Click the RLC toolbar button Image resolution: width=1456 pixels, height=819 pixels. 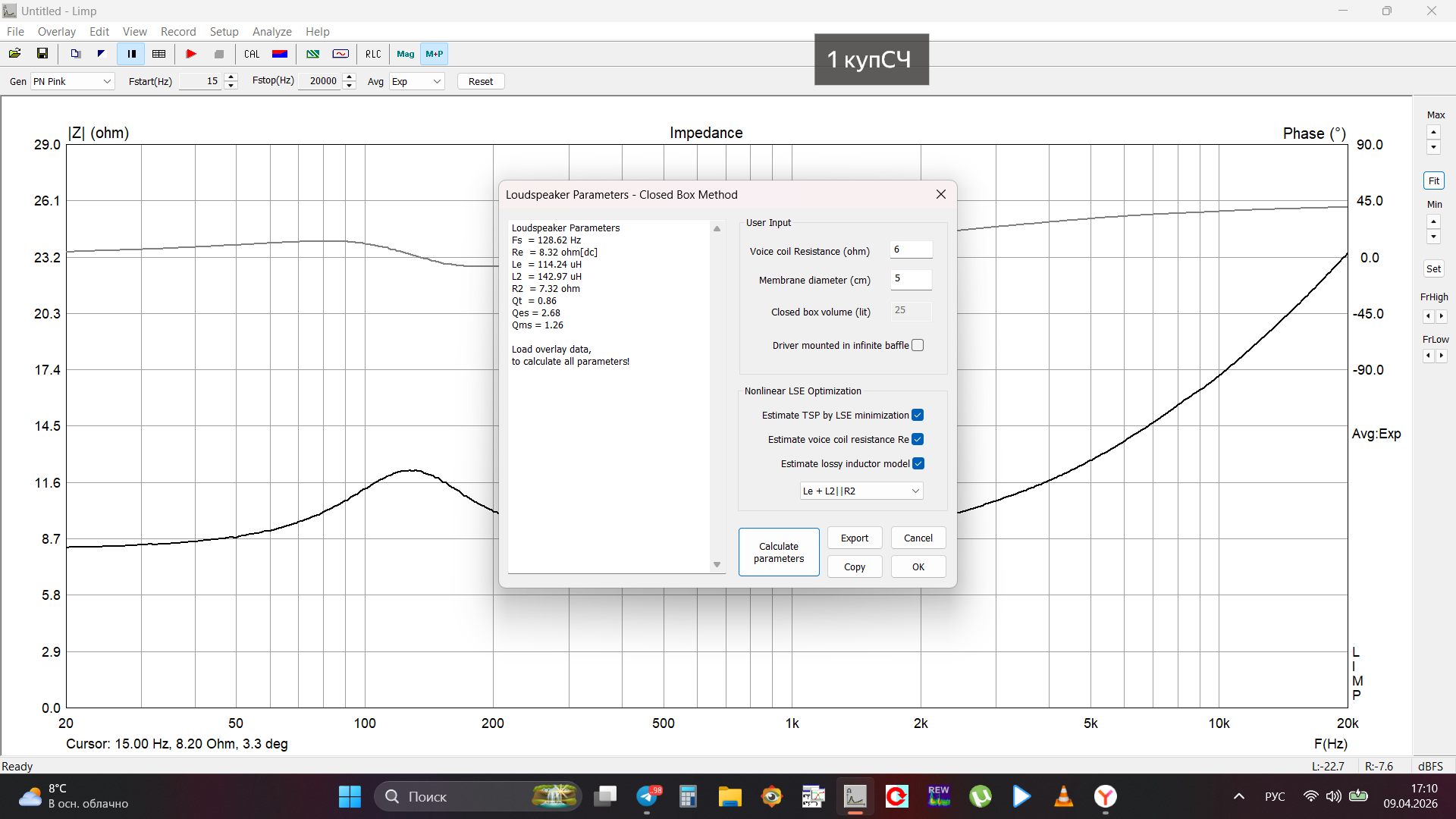373,54
